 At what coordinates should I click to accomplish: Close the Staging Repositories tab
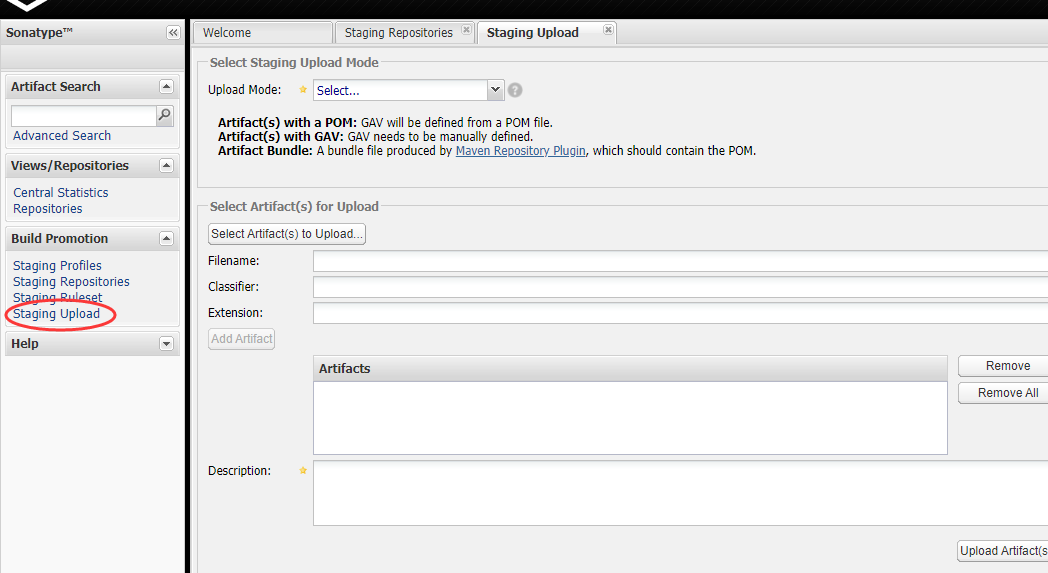[x=467, y=29]
